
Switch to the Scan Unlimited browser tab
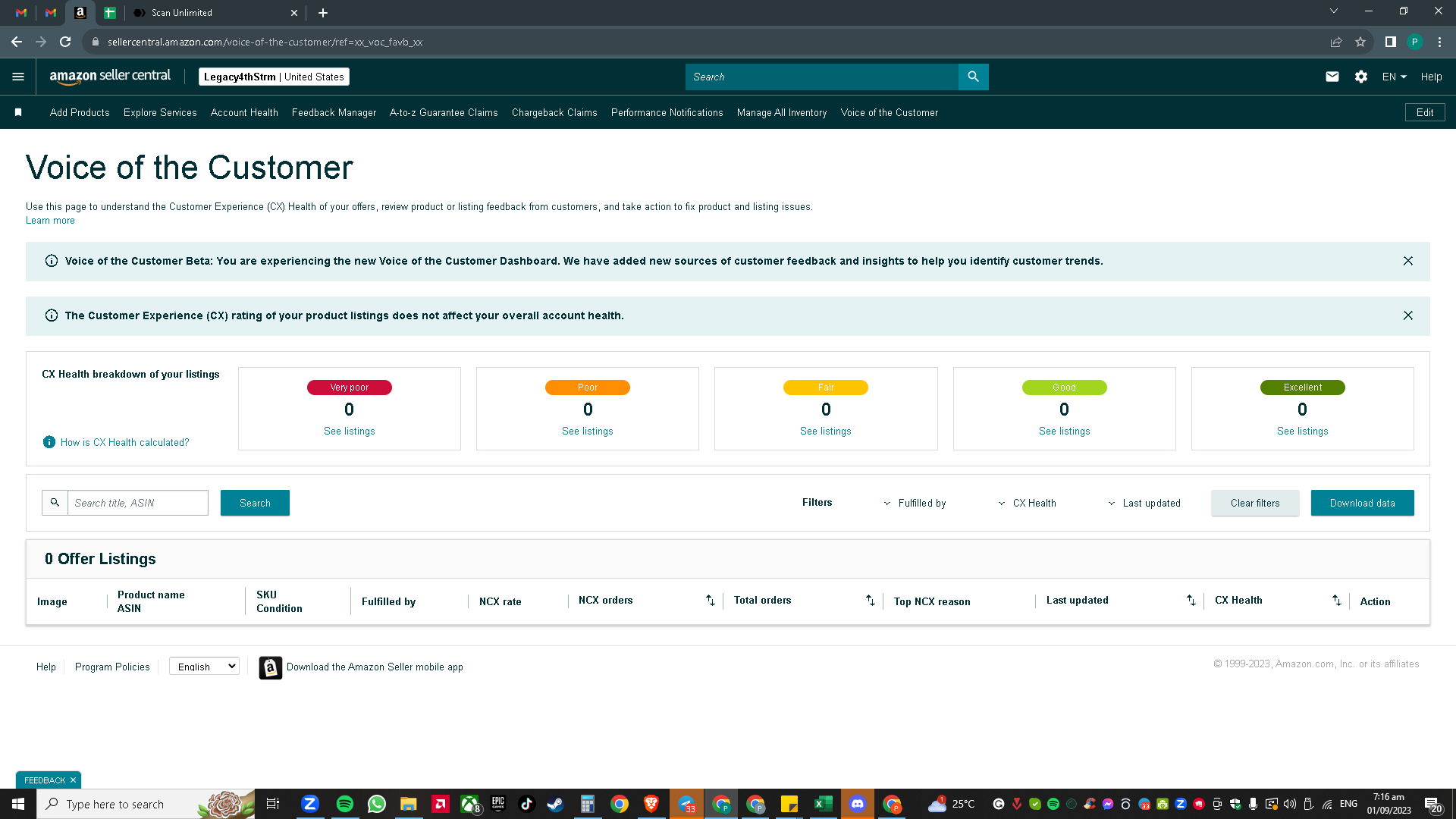coord(214,13)
